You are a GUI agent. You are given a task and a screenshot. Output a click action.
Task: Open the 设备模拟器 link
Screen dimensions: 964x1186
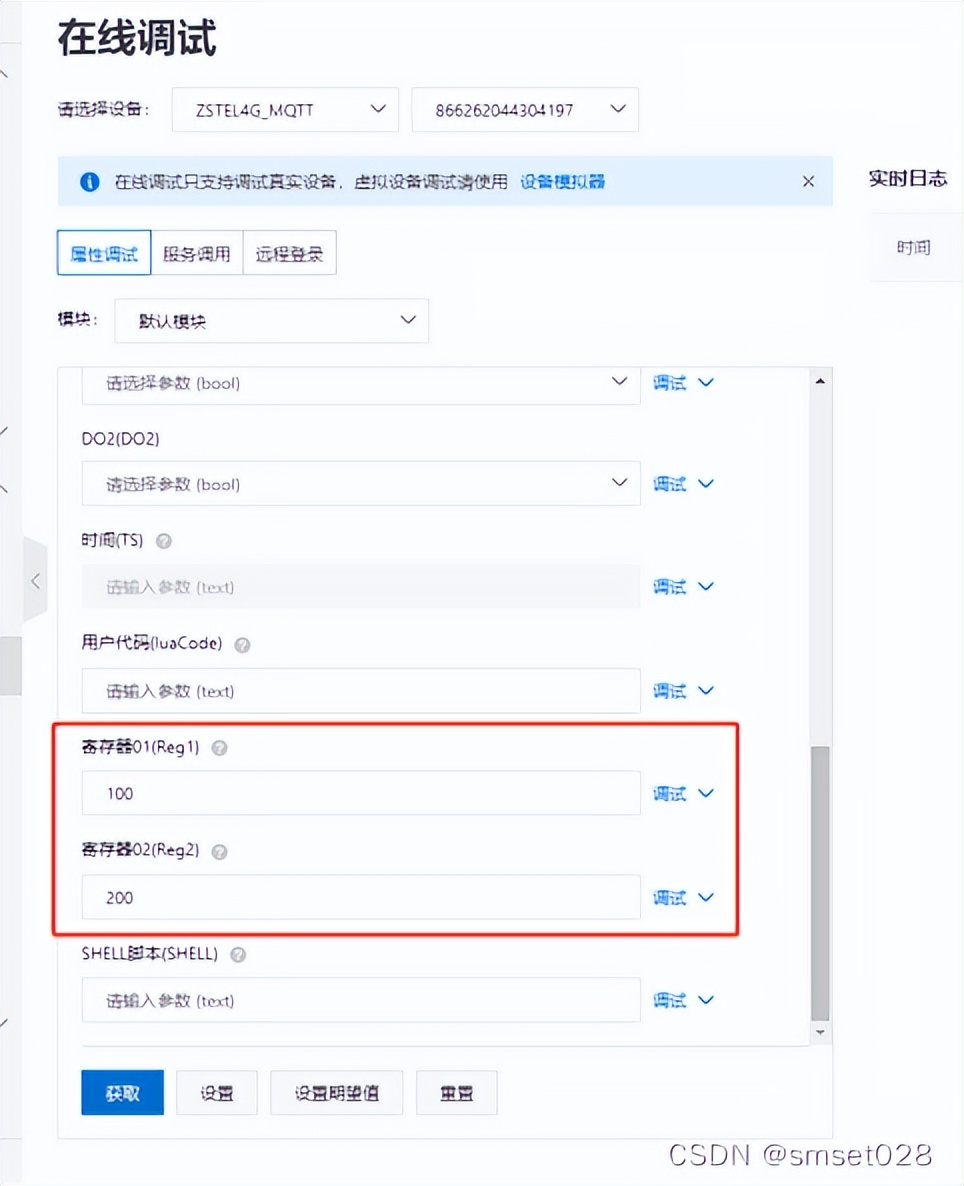tap(561, 182)
